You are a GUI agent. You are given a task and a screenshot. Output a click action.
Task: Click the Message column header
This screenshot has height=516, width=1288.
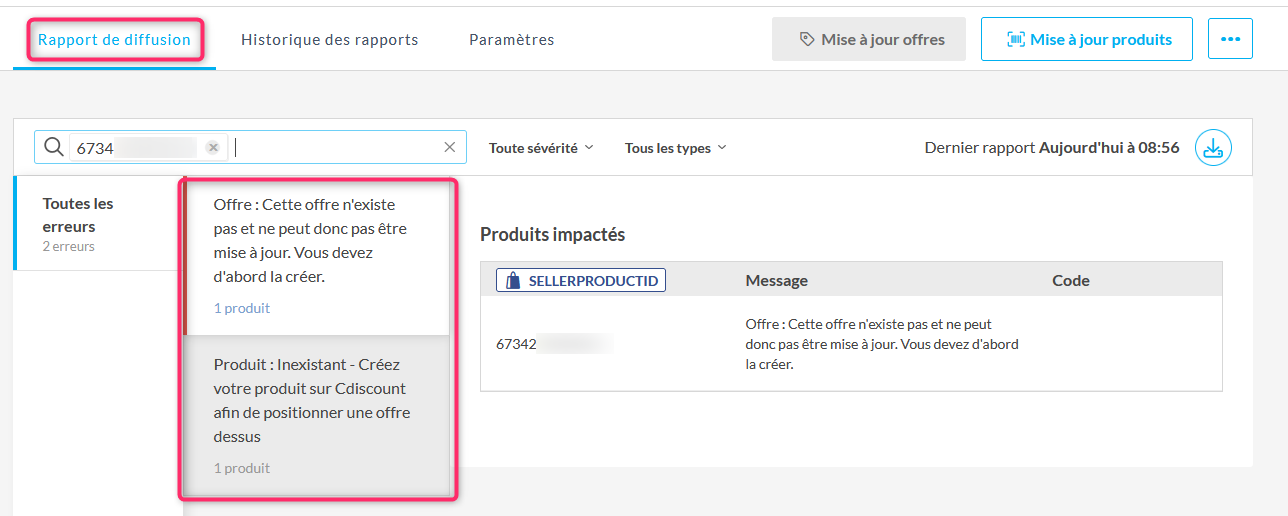[776, 281]
